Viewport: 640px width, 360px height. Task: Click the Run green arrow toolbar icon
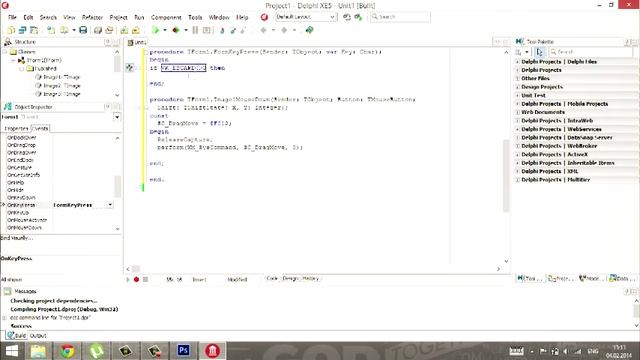pos(155,30)
